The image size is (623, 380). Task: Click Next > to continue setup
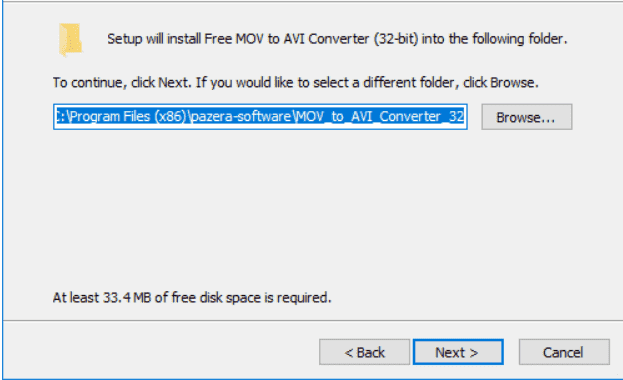click(458, 352)
